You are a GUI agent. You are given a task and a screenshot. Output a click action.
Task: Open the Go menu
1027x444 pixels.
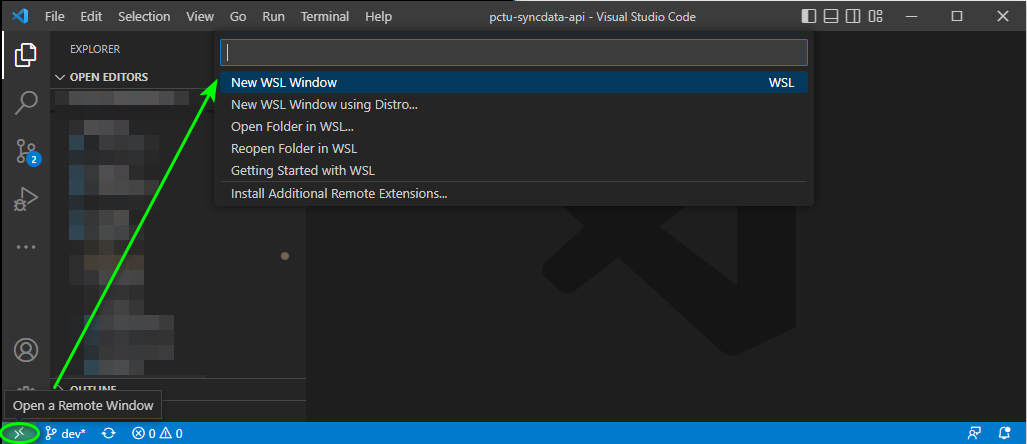tap(238, 16)
